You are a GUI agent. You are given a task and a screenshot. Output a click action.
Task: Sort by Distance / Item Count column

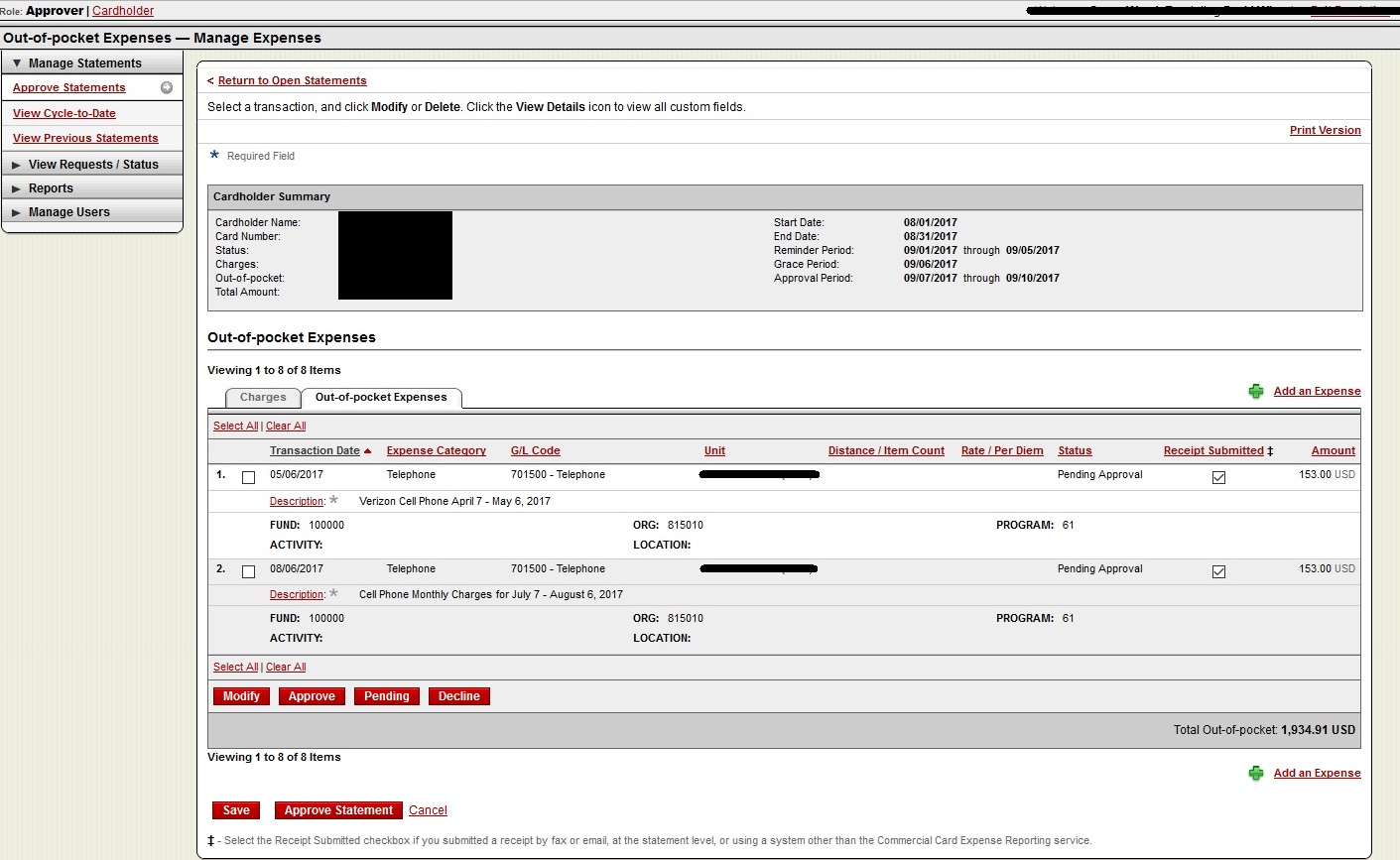click(886, 450)
